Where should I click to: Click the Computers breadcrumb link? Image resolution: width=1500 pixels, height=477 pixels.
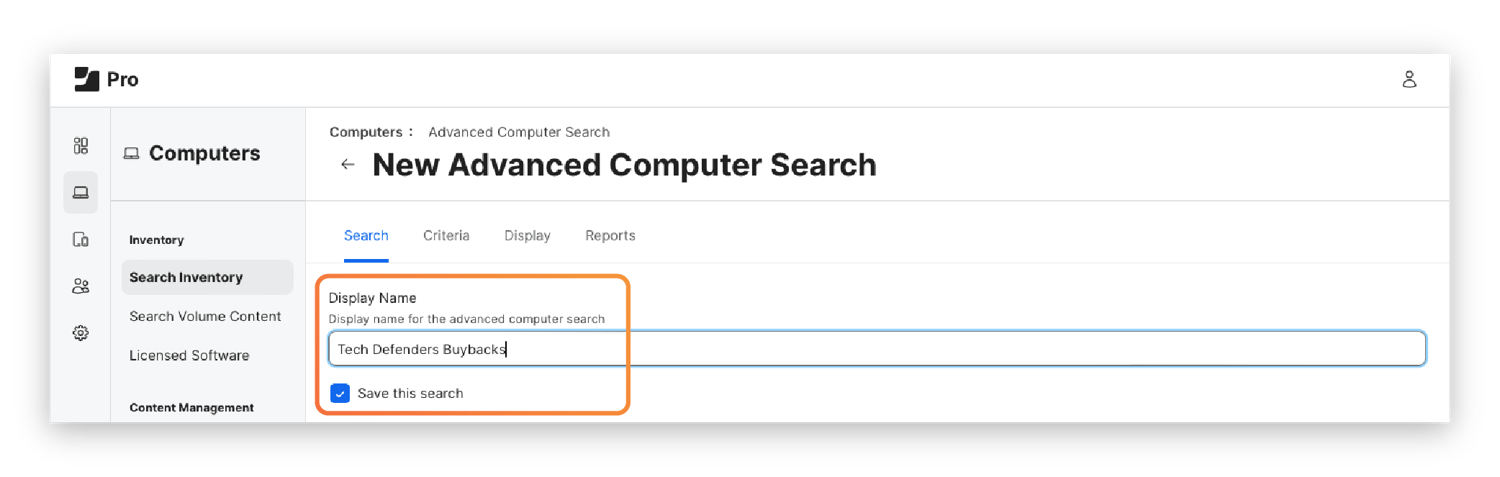[366, 132]
